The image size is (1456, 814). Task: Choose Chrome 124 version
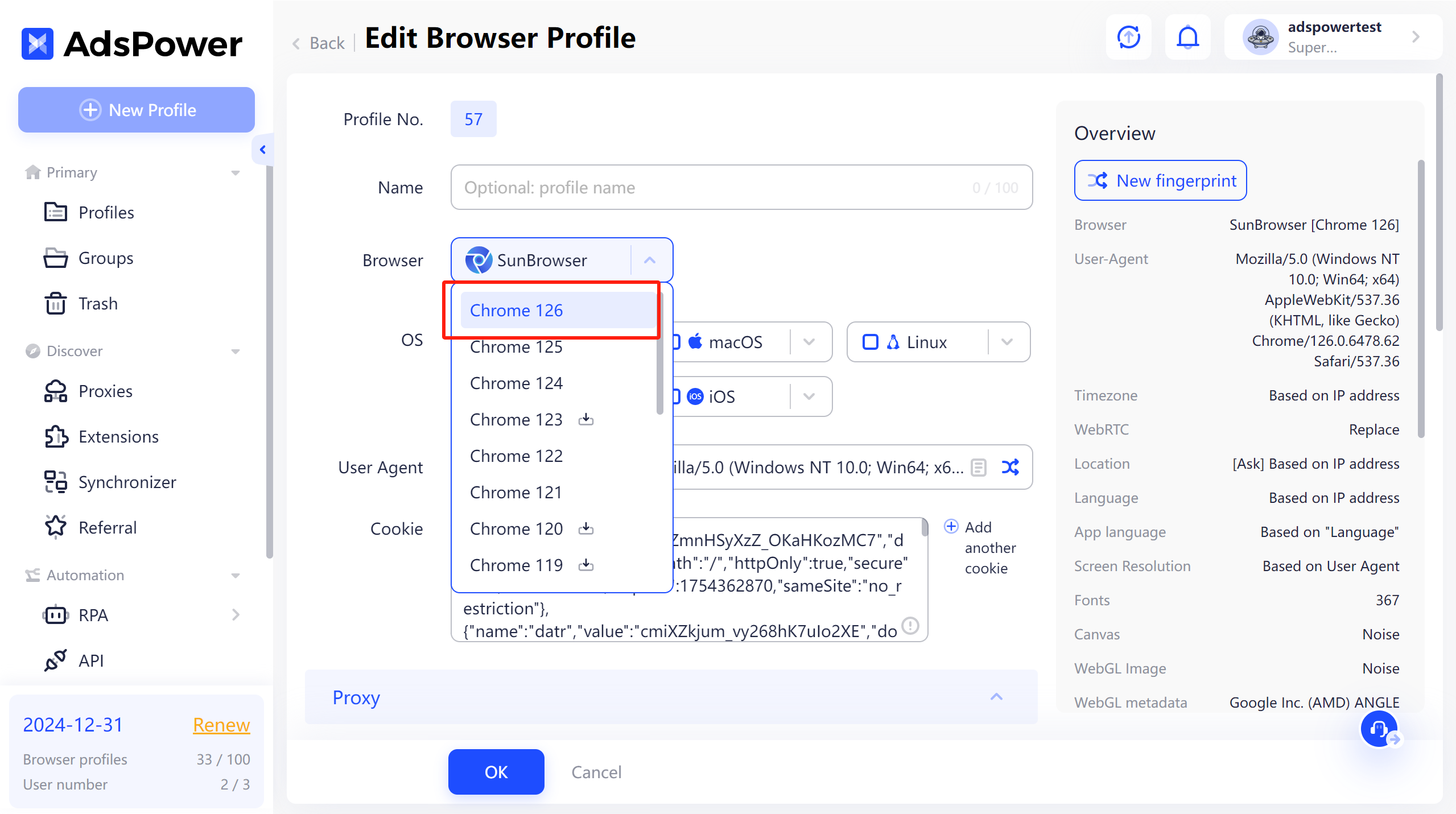click(558, 383)
